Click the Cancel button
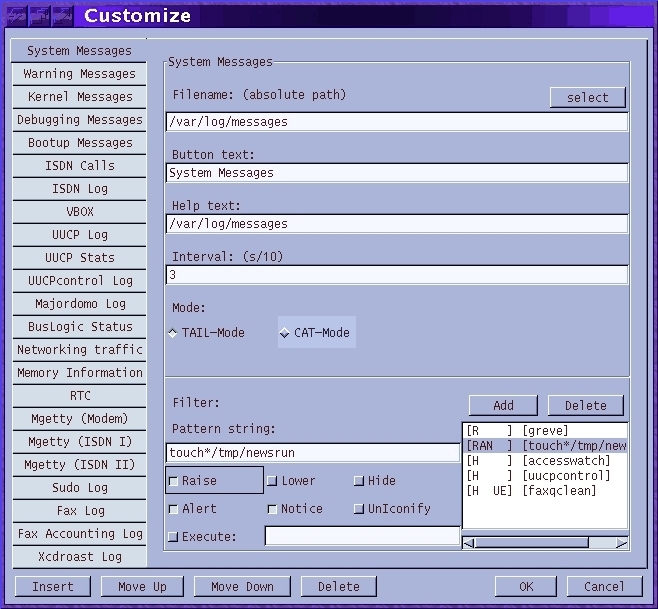This screenshot has width=658, height=609. (x=604, y=586)
